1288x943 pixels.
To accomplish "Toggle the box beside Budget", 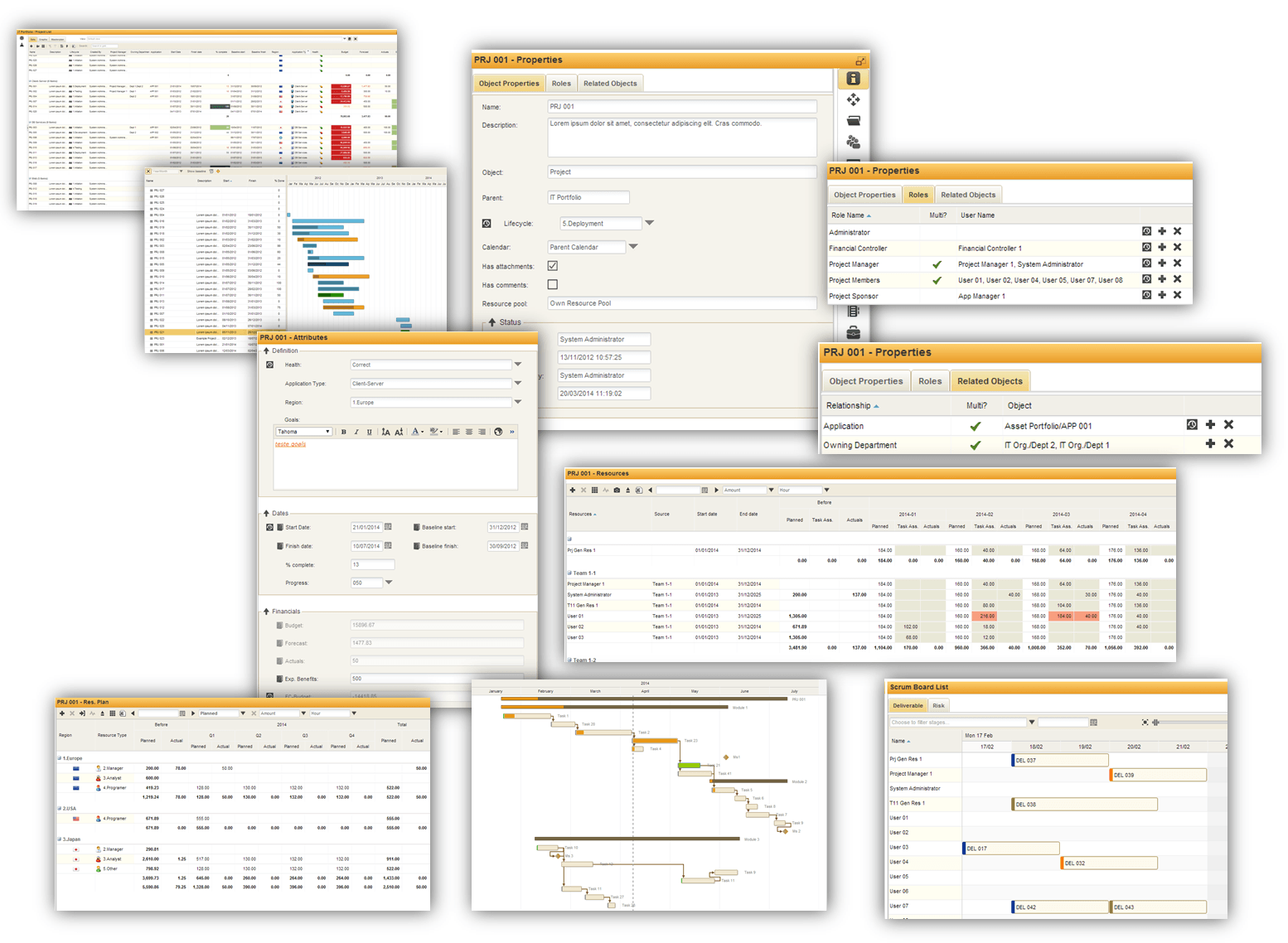I will (279, 625).
